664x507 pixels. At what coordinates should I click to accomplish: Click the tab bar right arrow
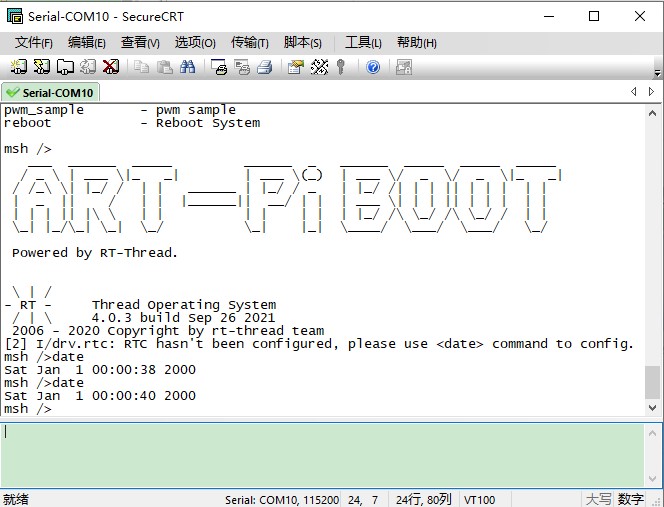coord(651,91)
